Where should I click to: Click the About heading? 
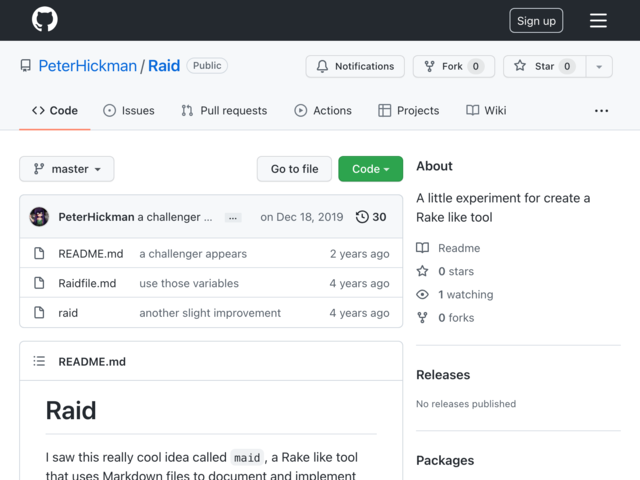pyautogui.click(x=434, y=166)
